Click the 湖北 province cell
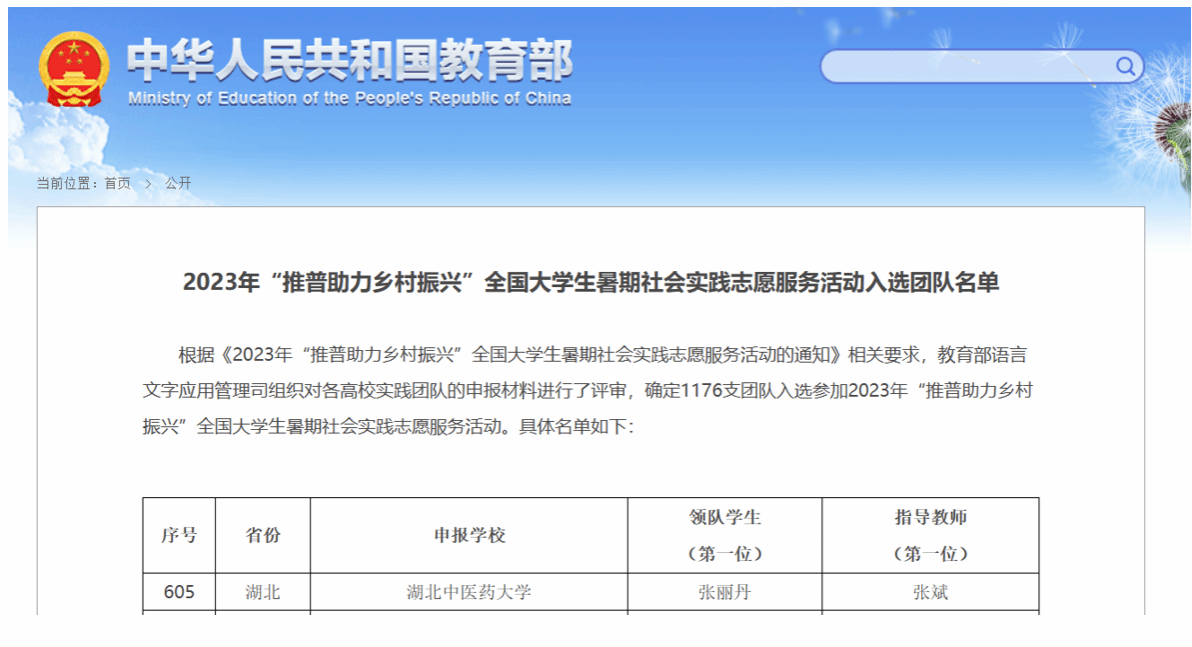This screenshot has width=1192, height=647. (x=263, y=592)
